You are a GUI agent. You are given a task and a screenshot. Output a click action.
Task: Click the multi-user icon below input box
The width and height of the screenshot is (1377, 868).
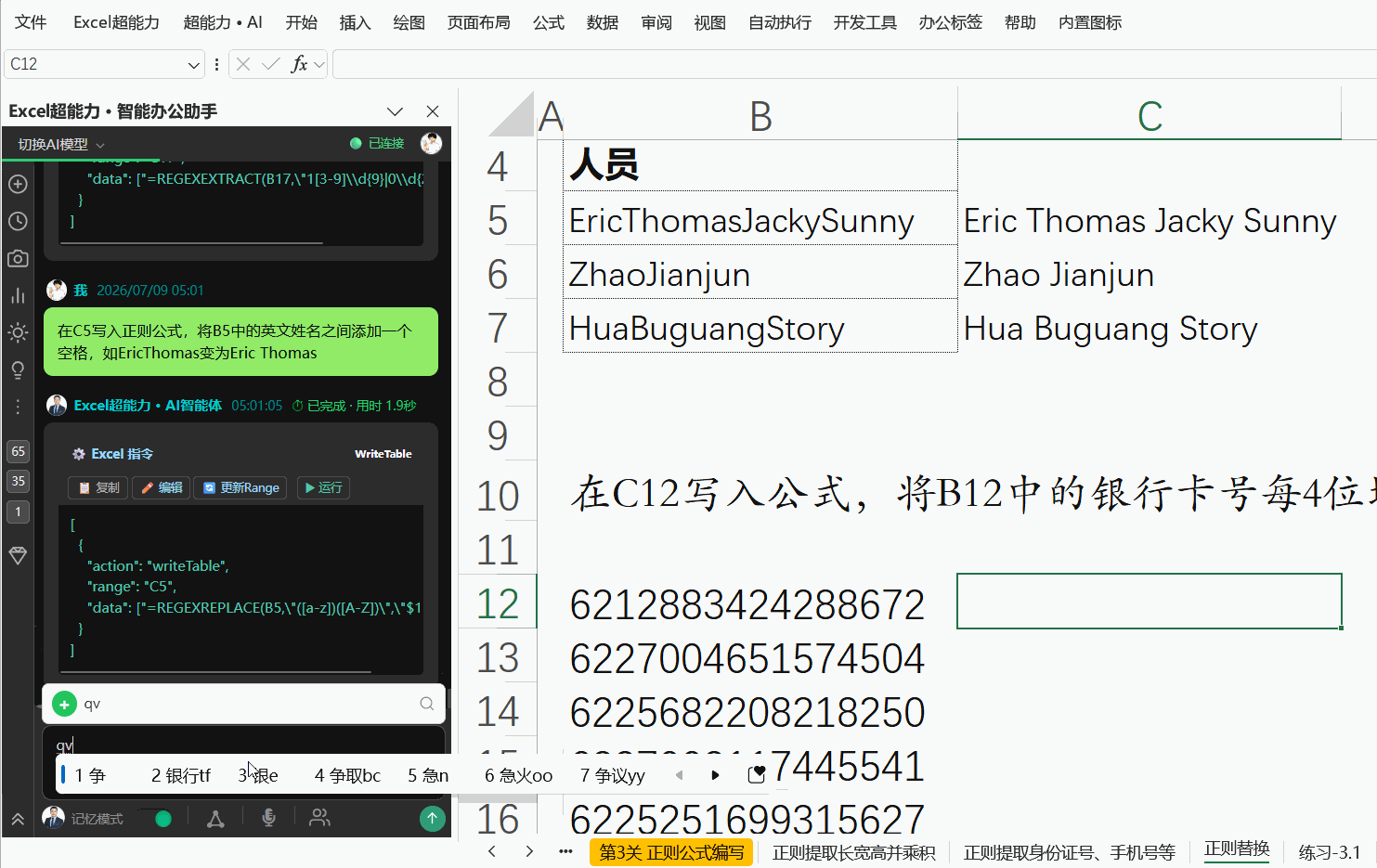click(319, 818)
